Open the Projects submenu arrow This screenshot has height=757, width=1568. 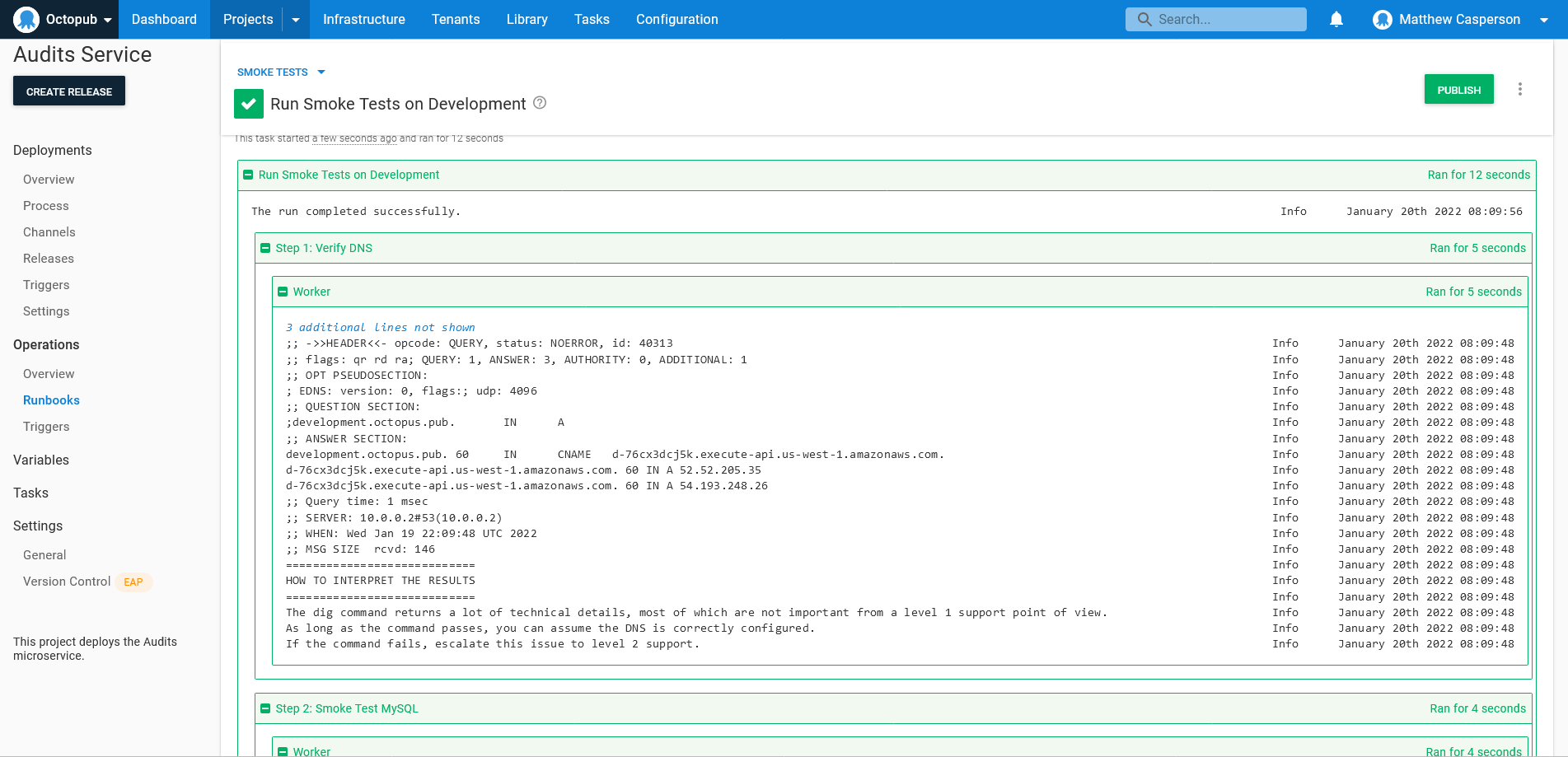click(295, 19)
